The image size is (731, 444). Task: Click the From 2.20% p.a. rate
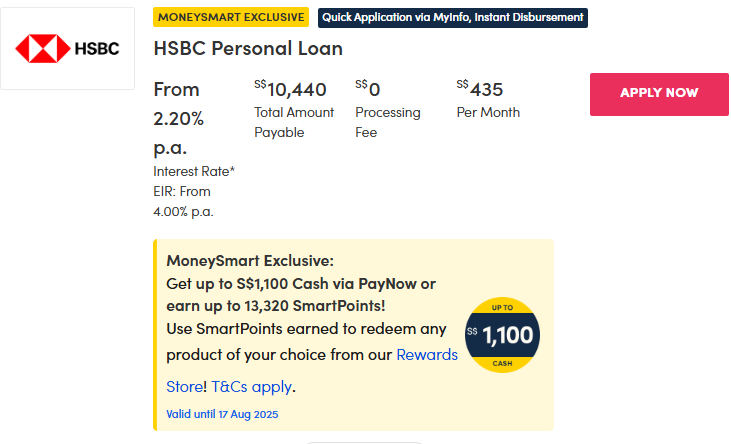tap(178, 118)
